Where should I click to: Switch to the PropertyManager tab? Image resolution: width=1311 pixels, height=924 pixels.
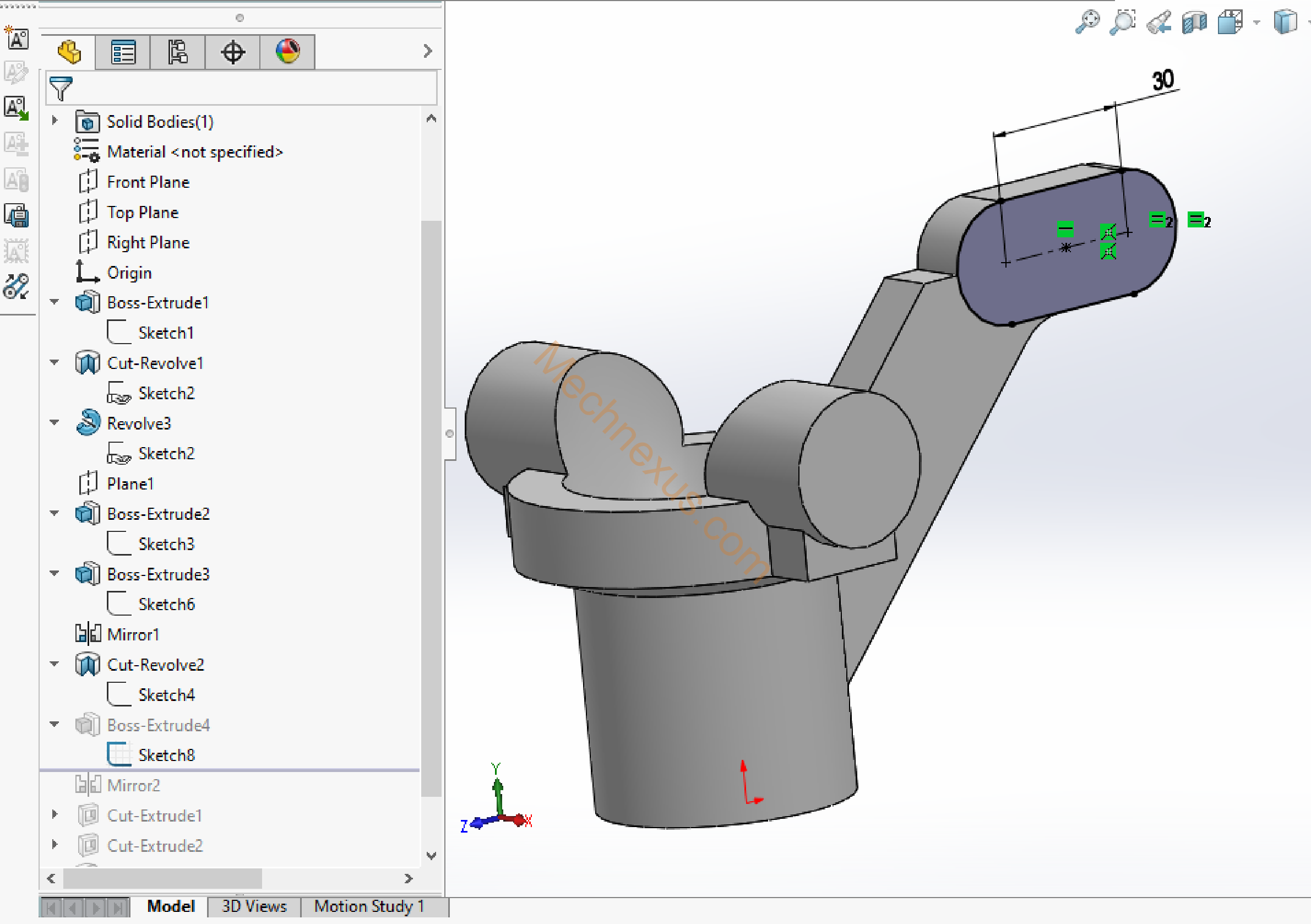[x=123, y=52]
